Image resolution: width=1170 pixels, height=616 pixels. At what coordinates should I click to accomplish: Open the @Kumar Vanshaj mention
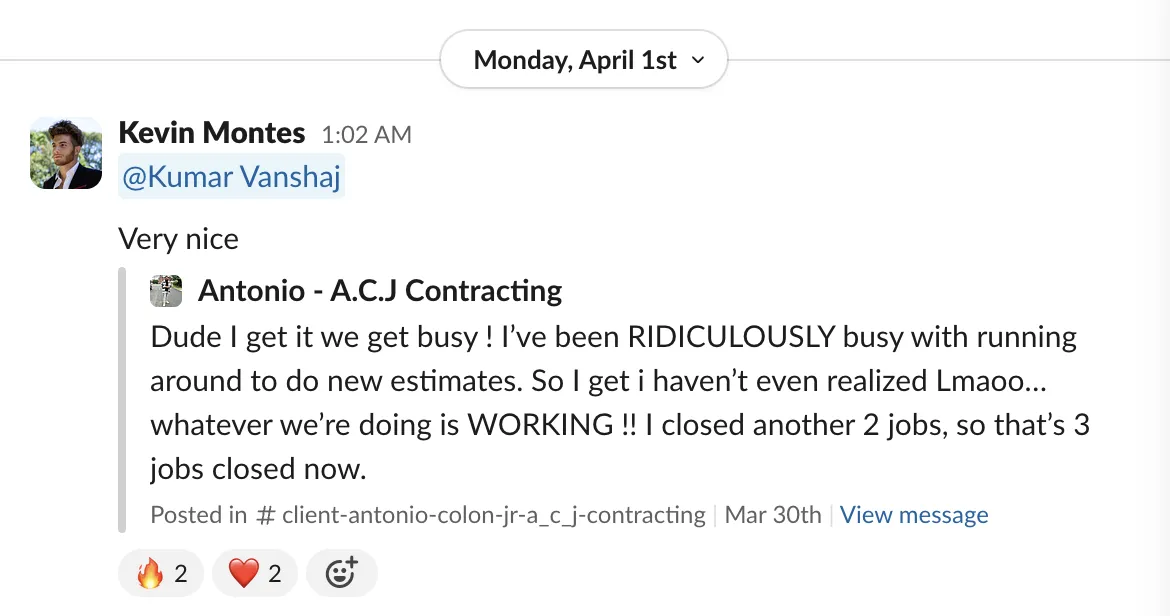[231, 177]
